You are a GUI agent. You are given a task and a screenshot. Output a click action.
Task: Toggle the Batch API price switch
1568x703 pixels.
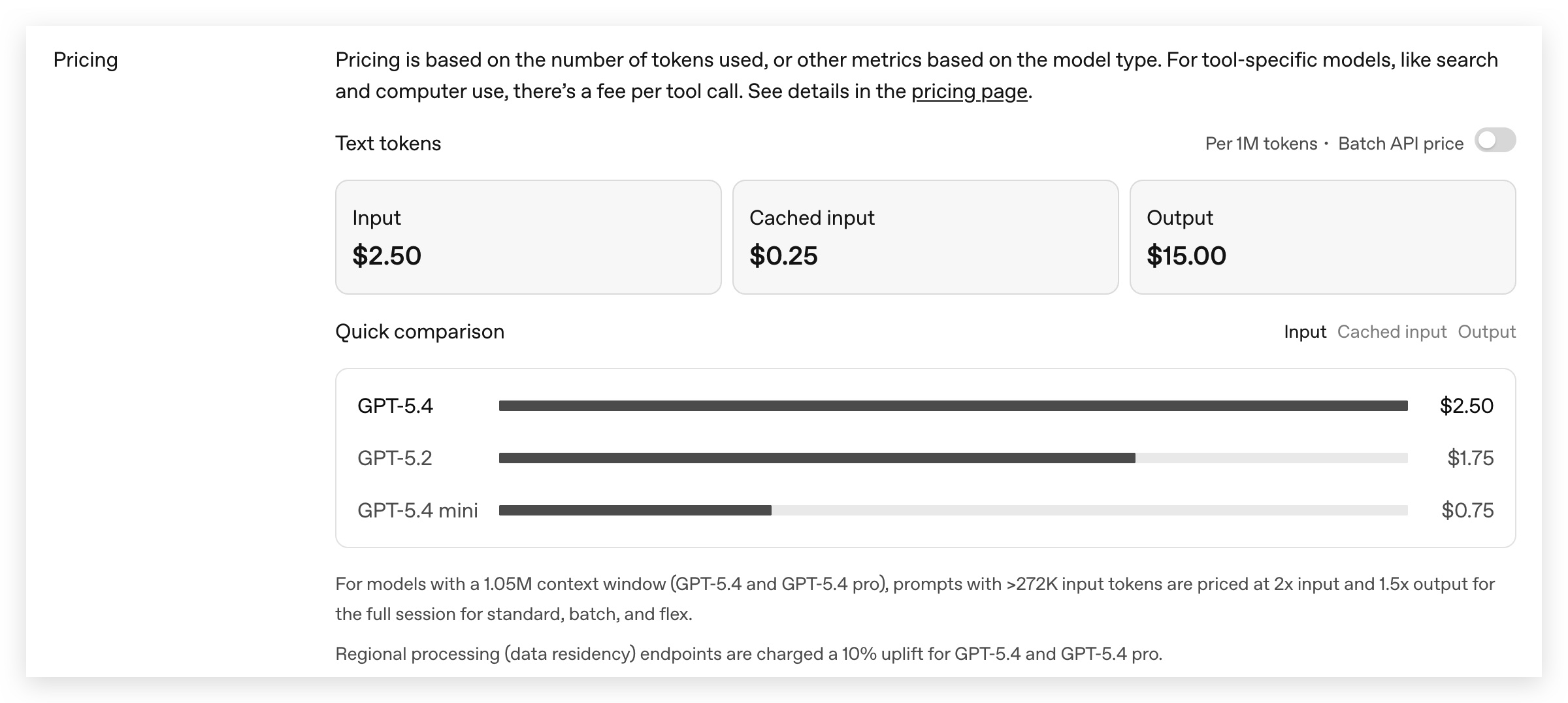pos(1495,140)
